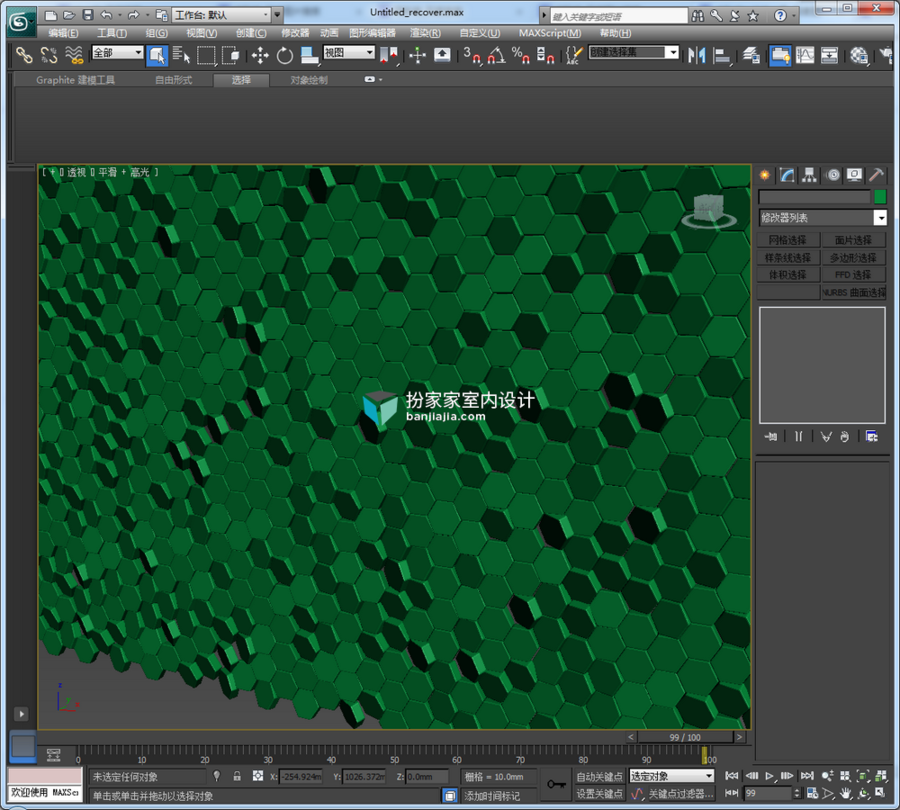
Task: Open the 选定对象 key target dropdown
Action: (x=672, y=776)
